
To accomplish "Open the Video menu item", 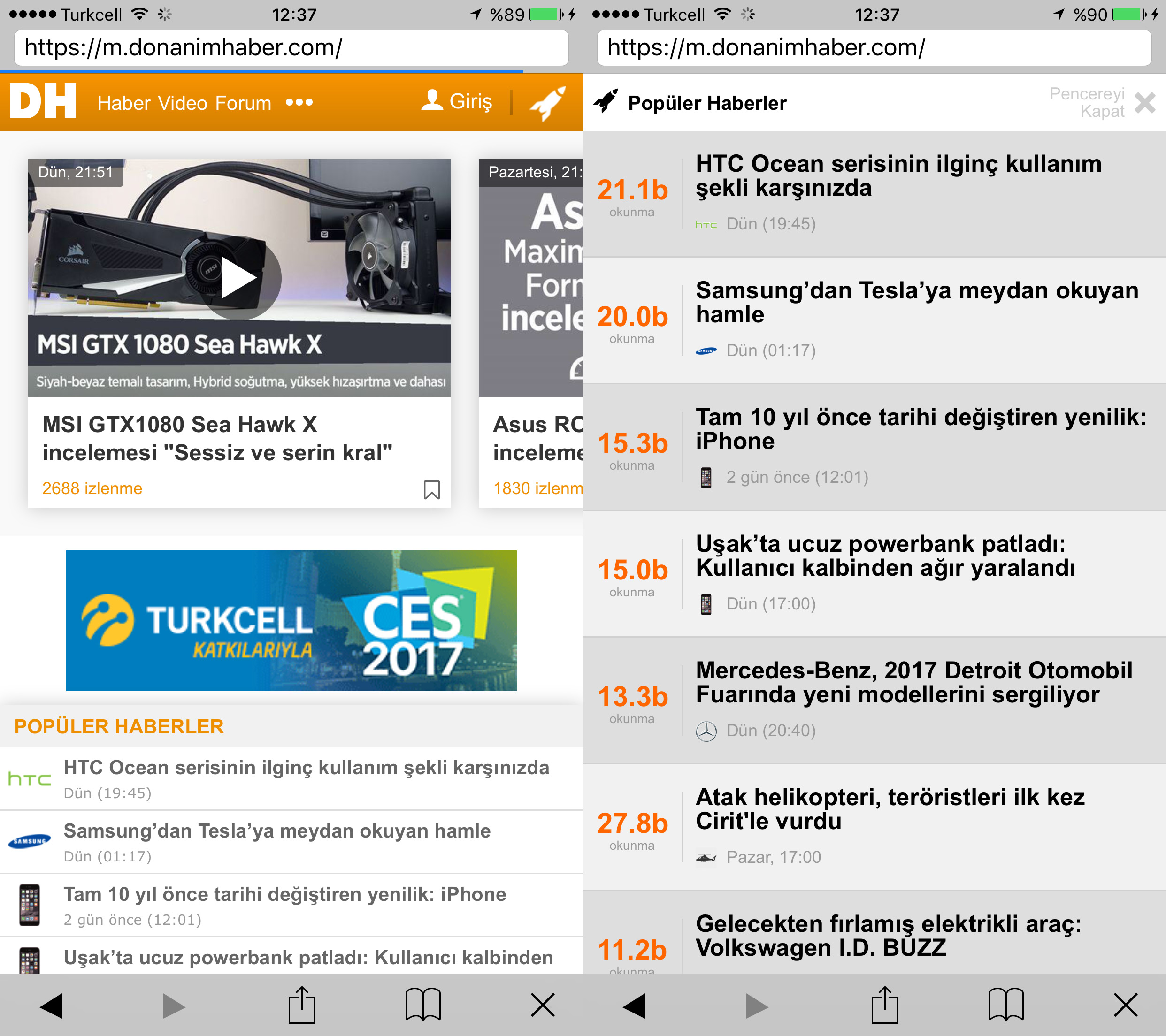I will 183,103.
